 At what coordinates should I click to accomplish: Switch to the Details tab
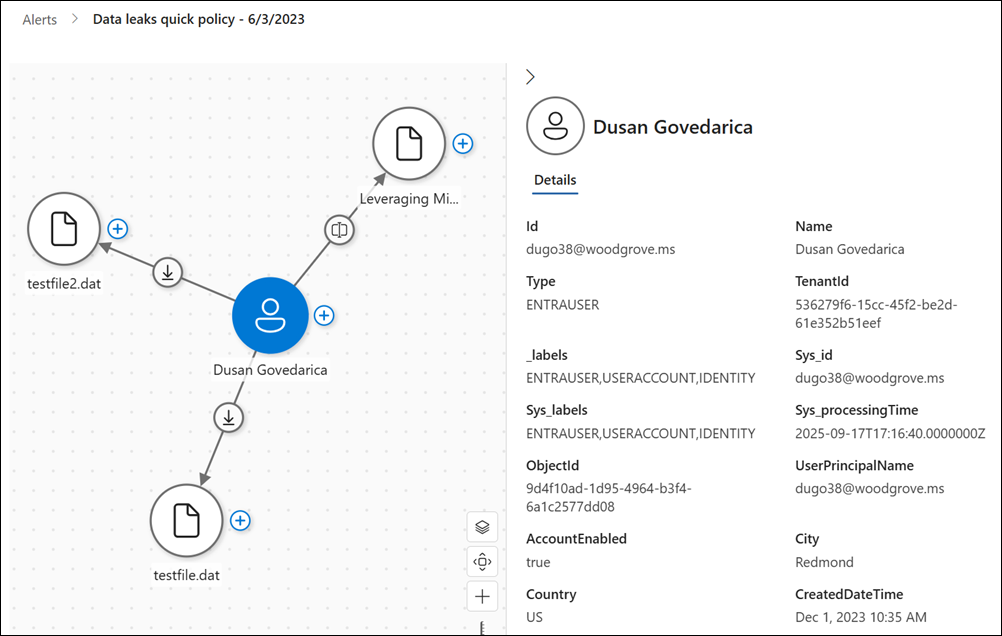coord(555,180)
